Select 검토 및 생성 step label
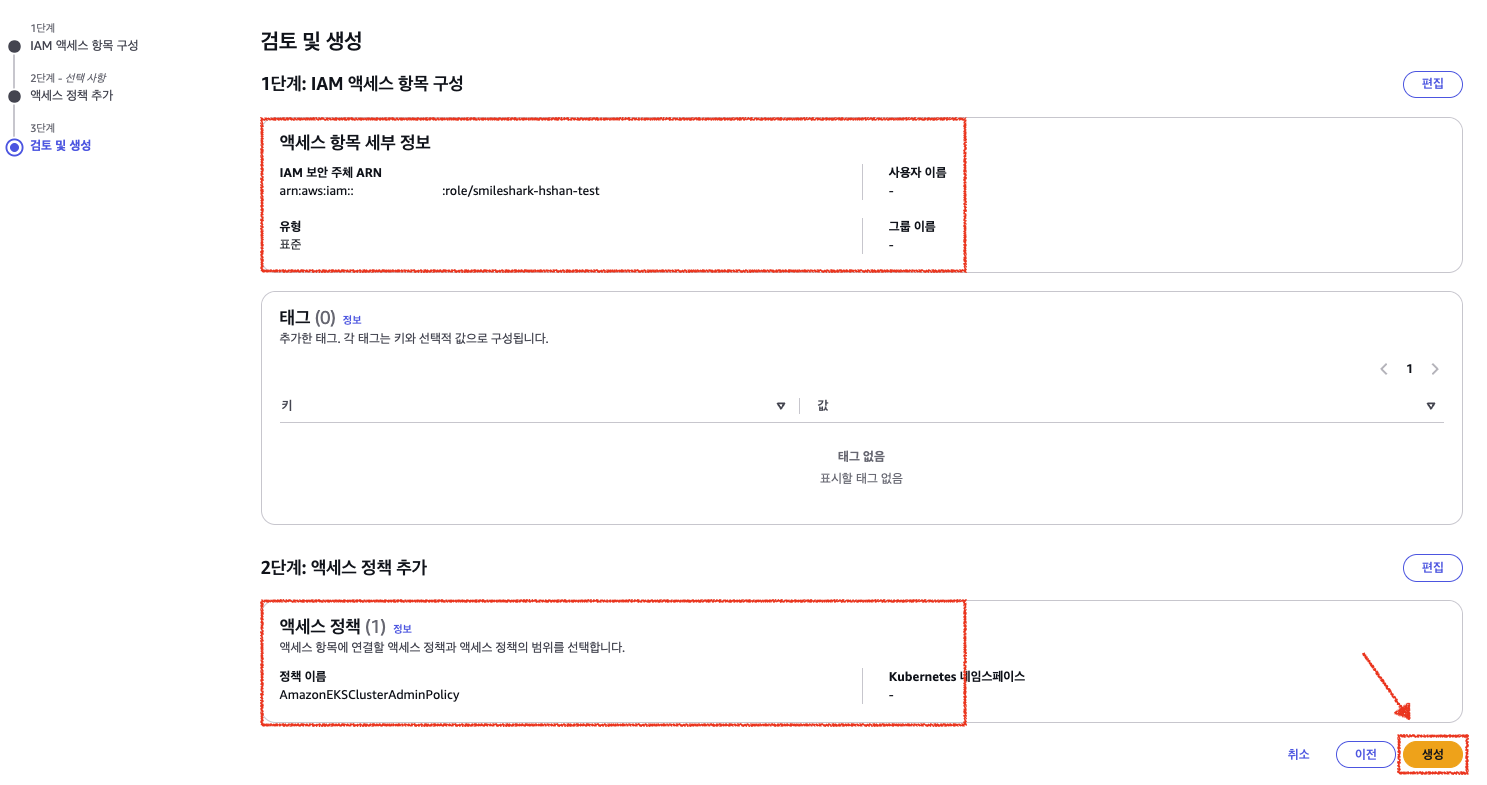 [x=60, y=146]
